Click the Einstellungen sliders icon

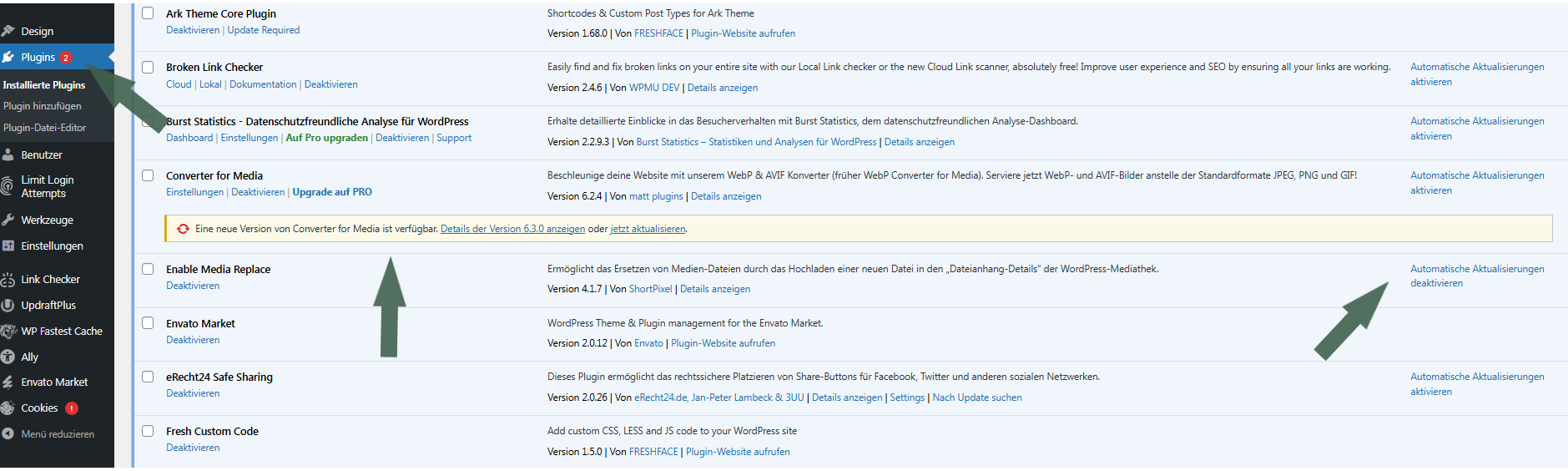[8, 246]
